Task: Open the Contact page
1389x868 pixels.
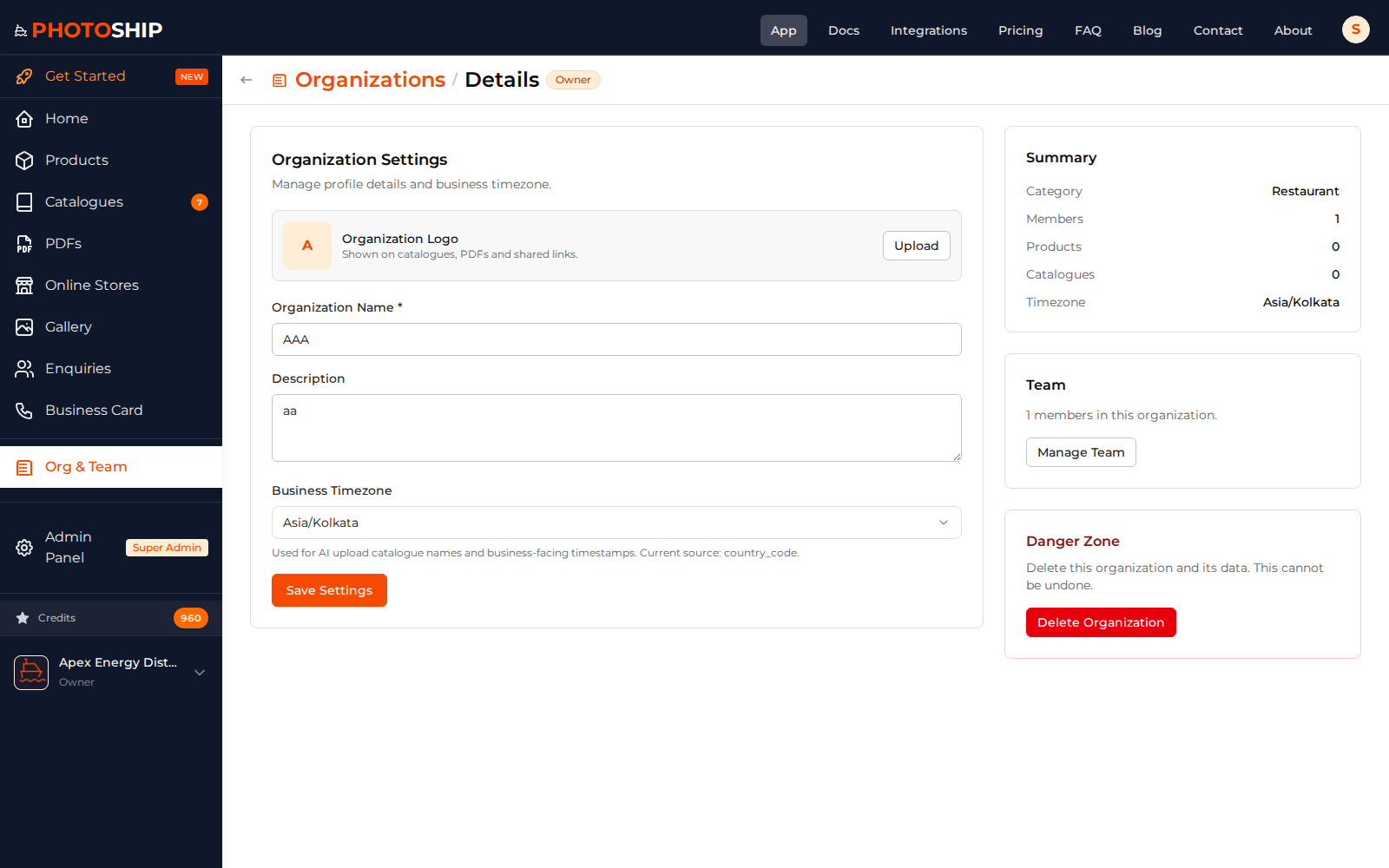Action: (1218, 30)
